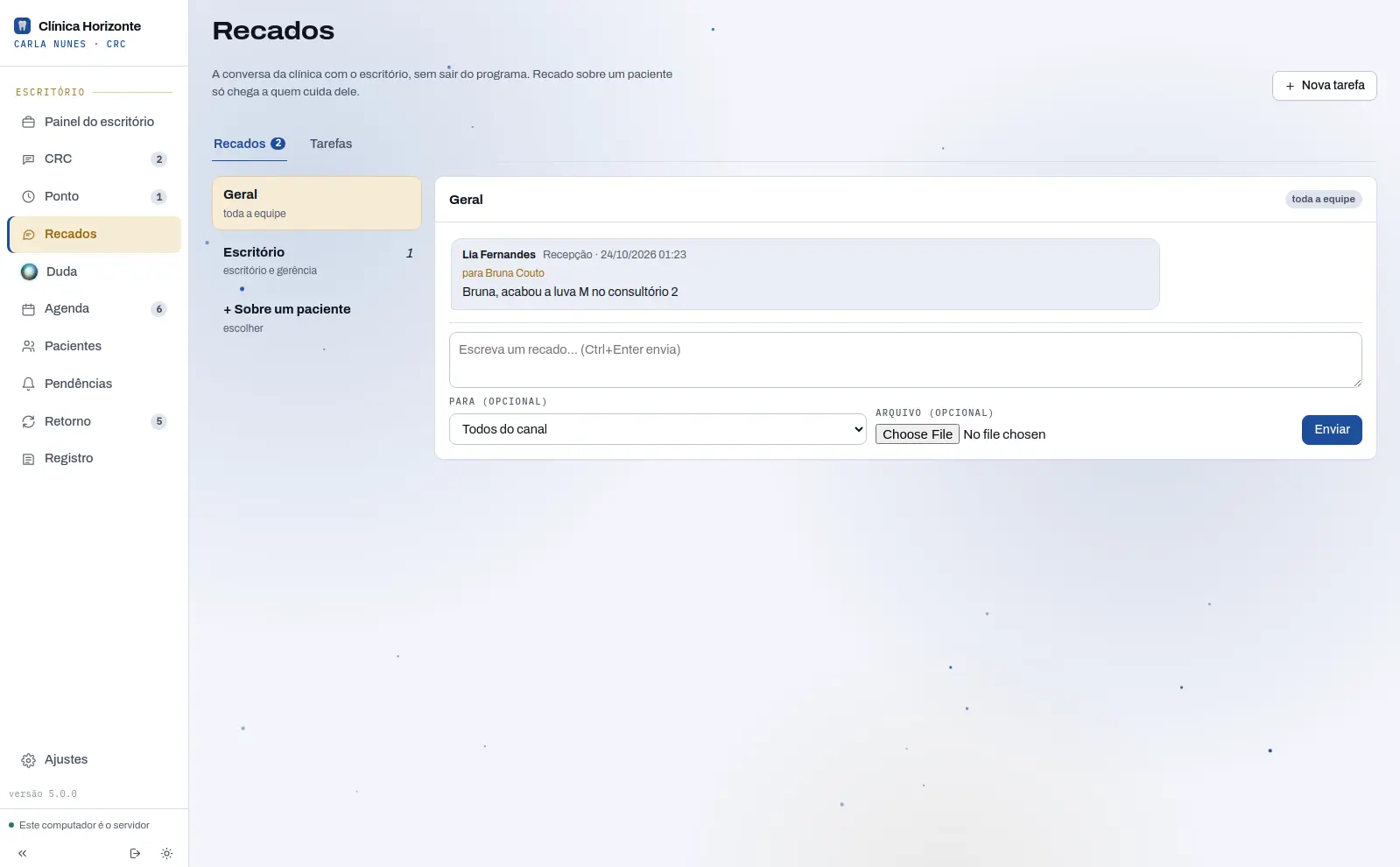Viewport: 1400px width, 867px height.
Task: Click the Pacientes people icon
Action: pyautogui.click(x=28, y=347)
